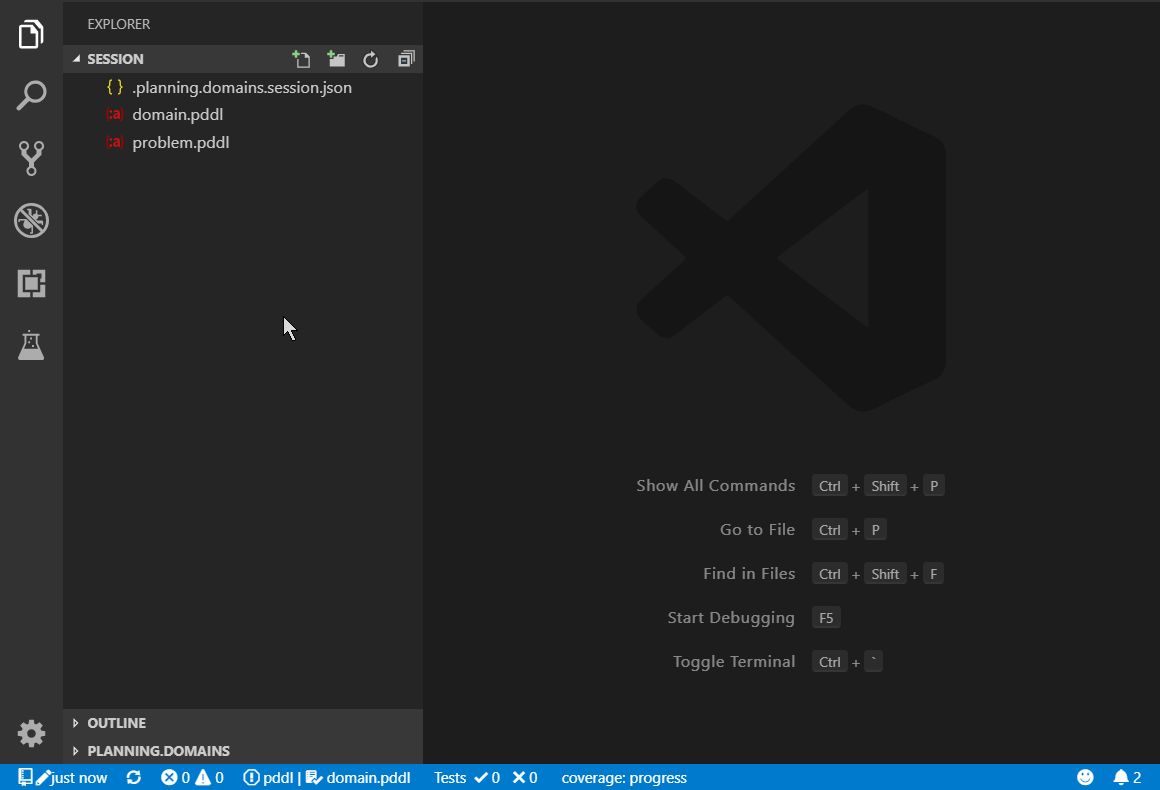Click the New File icon in SESSION
This screenshot has height=790, width=1160.
(301, 59)
